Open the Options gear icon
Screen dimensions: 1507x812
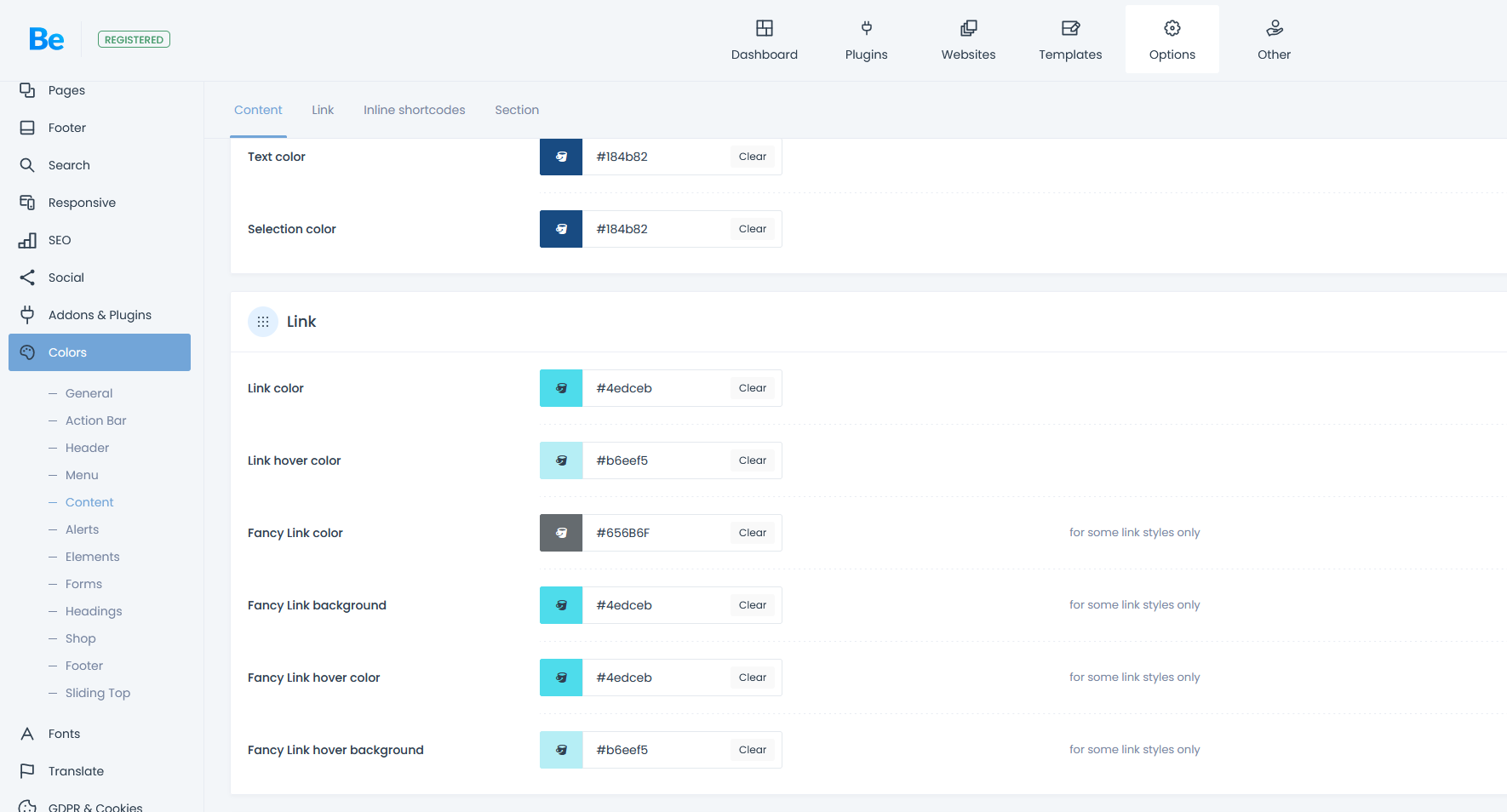1172,28
